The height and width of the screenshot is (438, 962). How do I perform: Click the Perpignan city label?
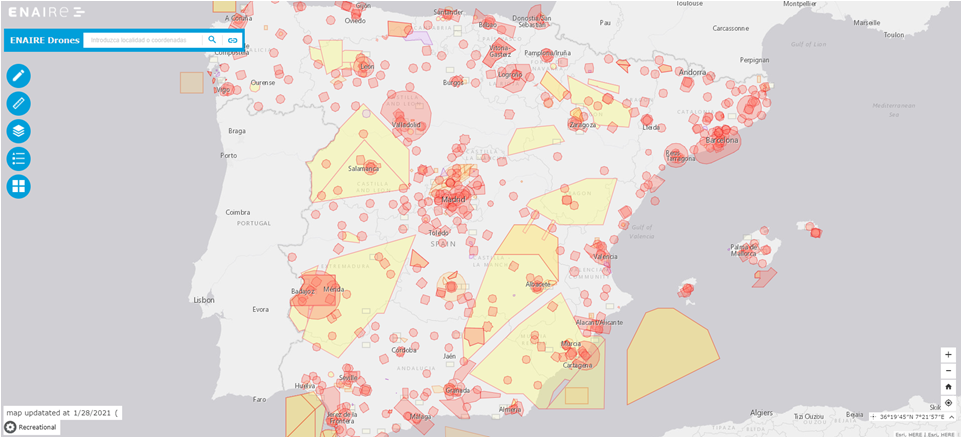coord(755,60)
